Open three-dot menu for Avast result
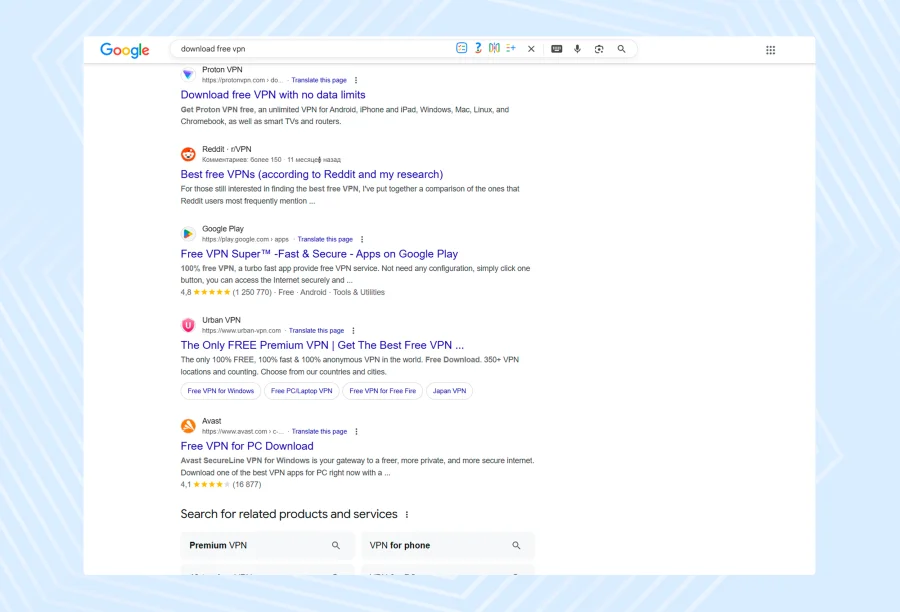 point(356,432)
